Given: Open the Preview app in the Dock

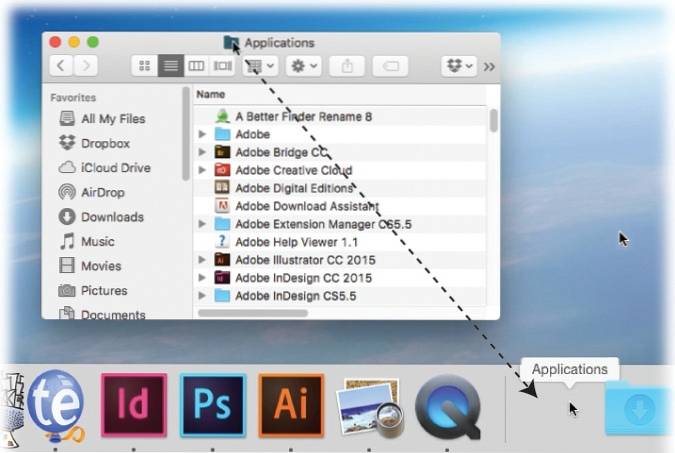Looking at the screenshot, I should pos(369,407).
